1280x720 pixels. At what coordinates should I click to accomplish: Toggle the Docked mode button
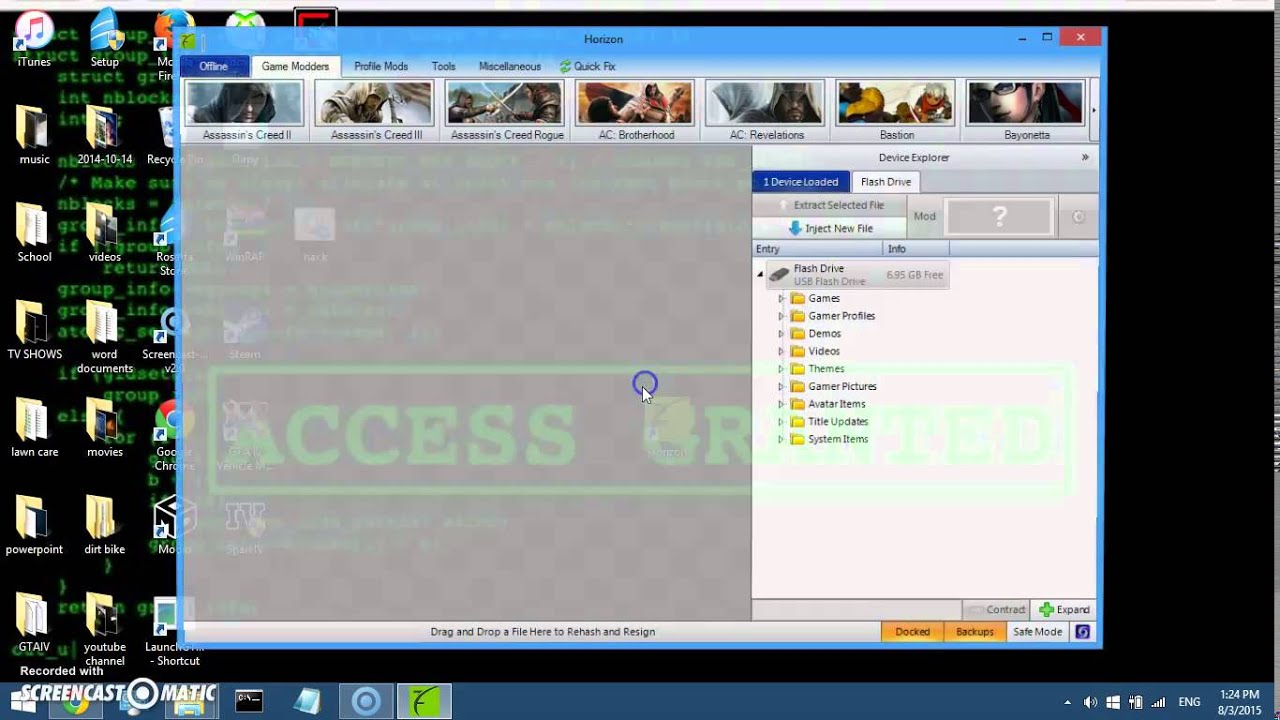tap(912, 632)
